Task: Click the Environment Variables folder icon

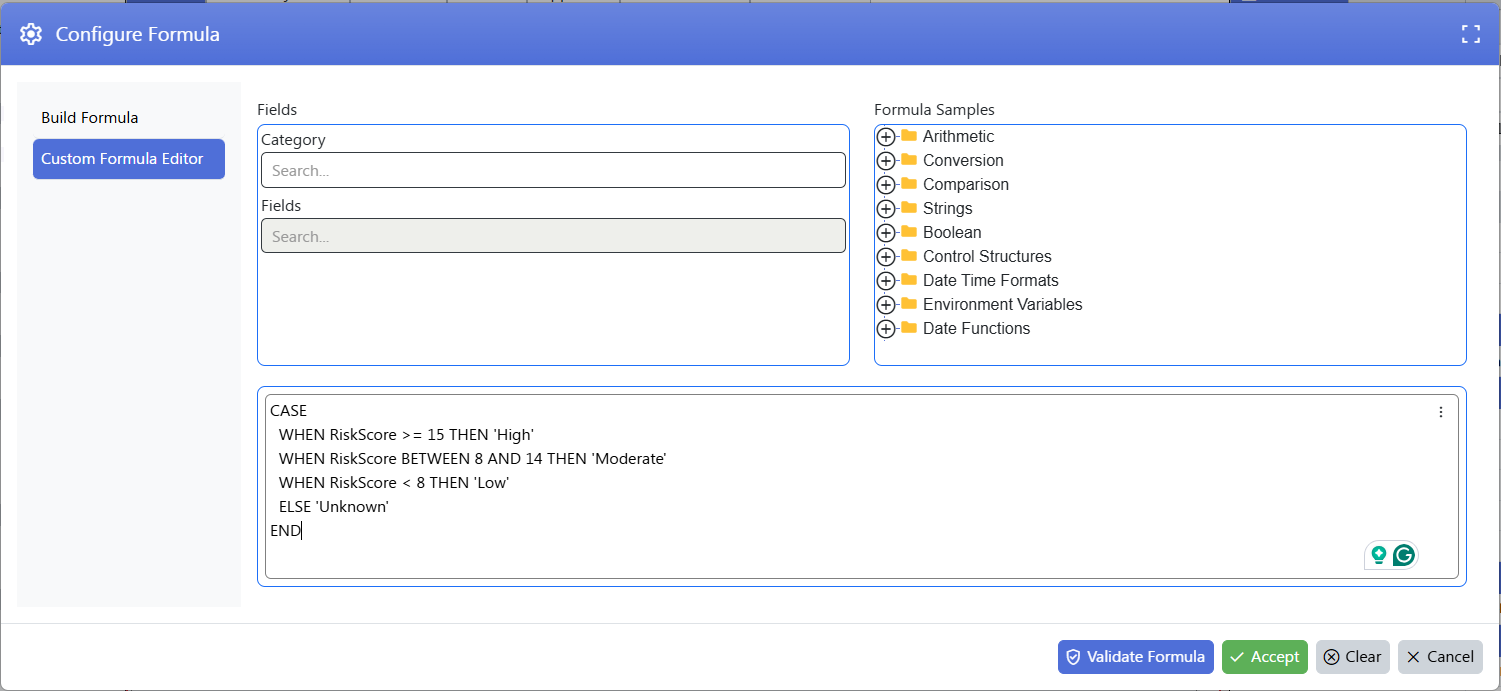Action: click(908, 303)
